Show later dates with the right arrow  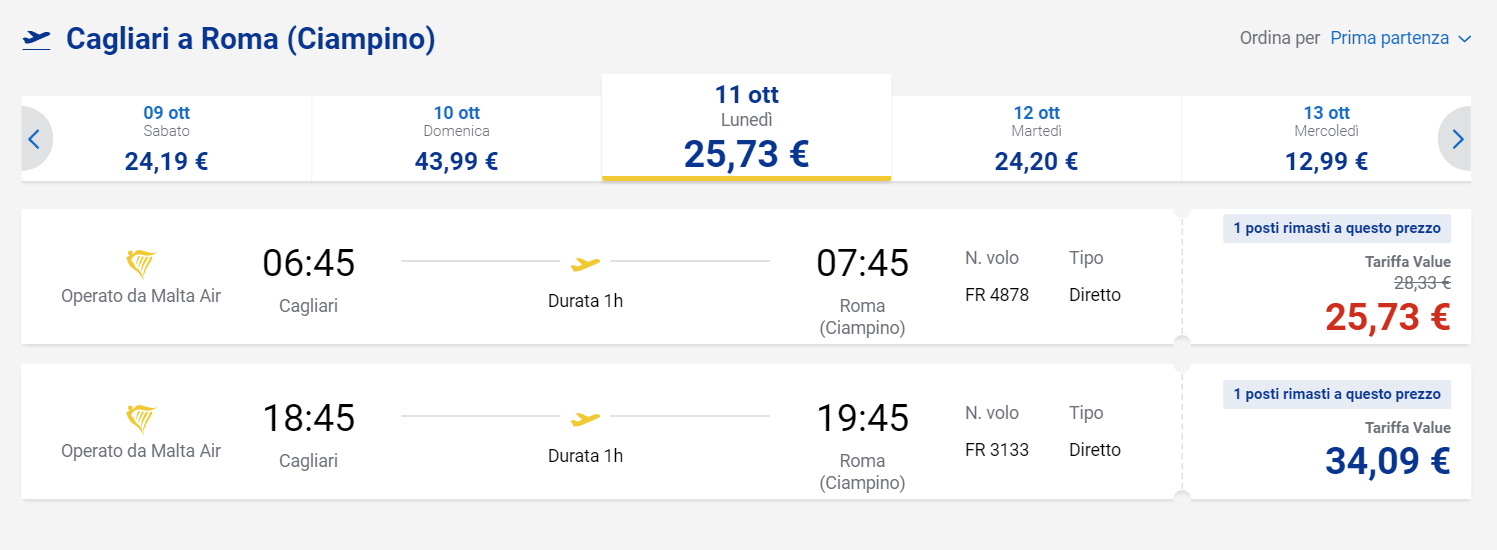click(1456, 139)
